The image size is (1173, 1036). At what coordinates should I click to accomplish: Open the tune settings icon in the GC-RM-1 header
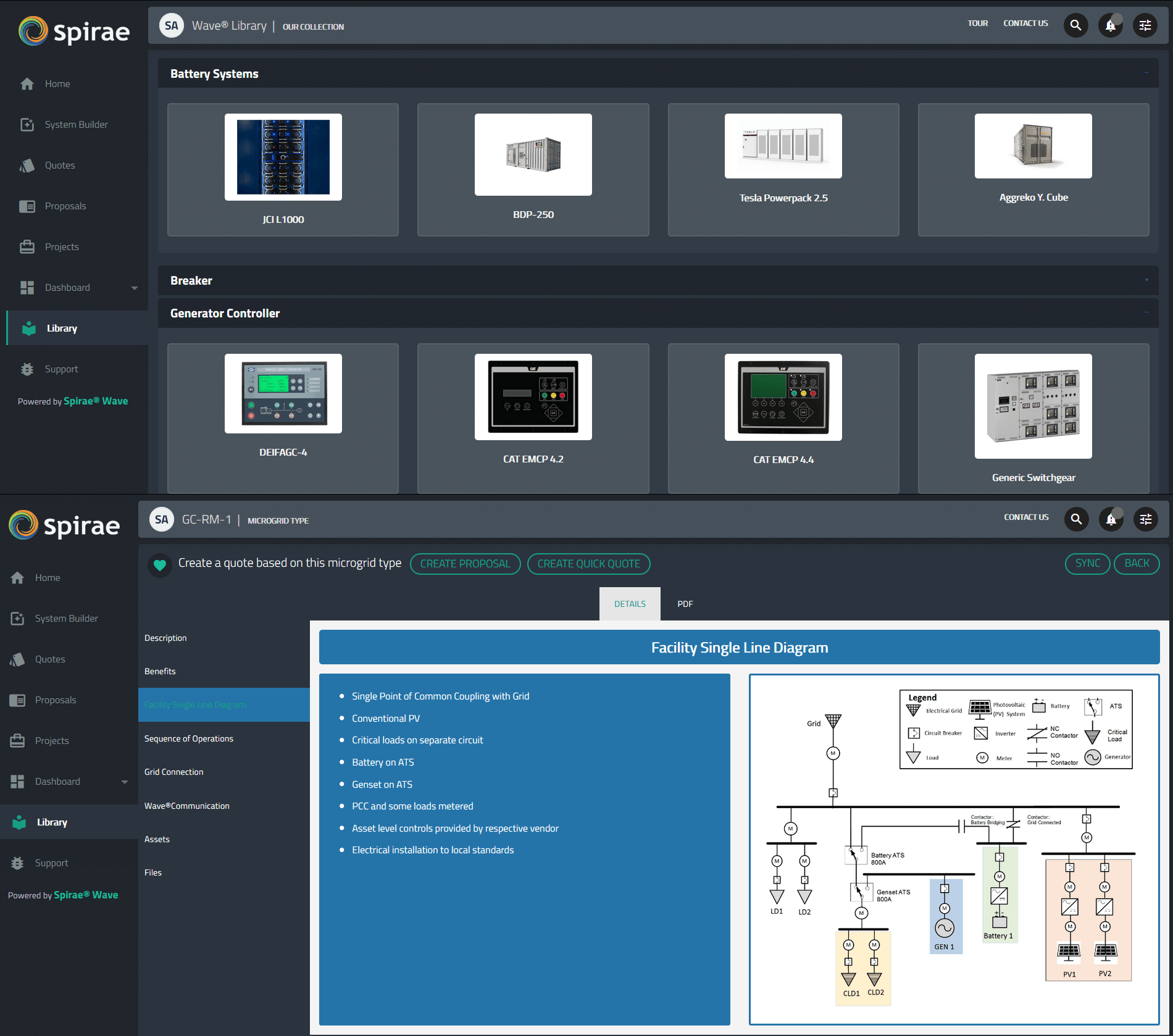pos(1146,519)
